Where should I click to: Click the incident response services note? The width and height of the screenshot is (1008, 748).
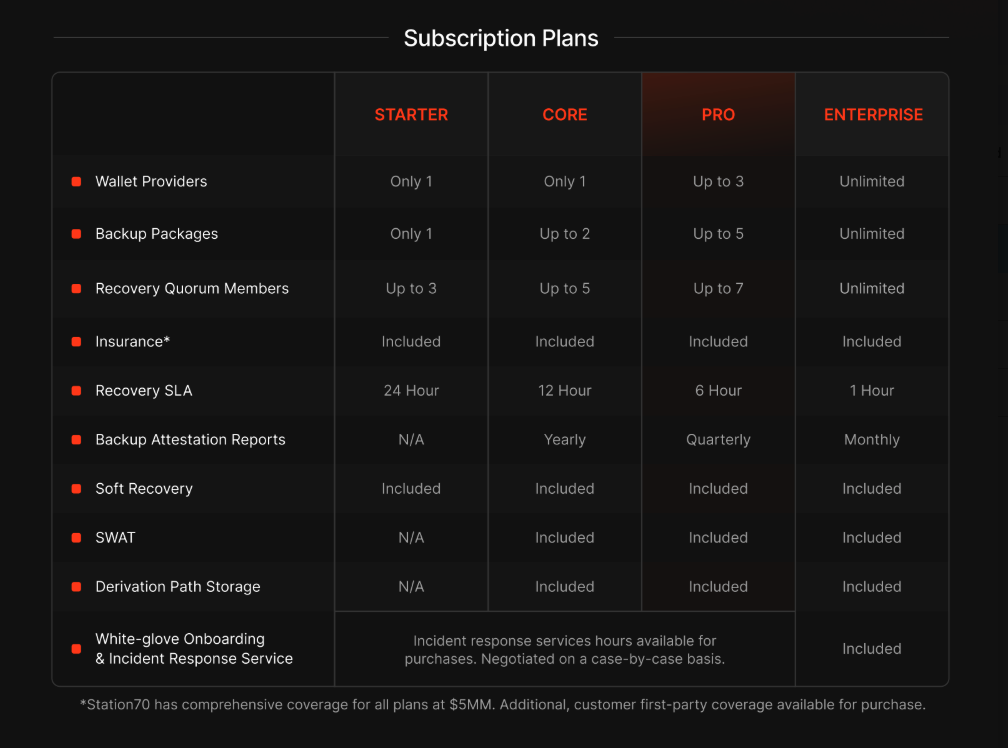[564, 650]
